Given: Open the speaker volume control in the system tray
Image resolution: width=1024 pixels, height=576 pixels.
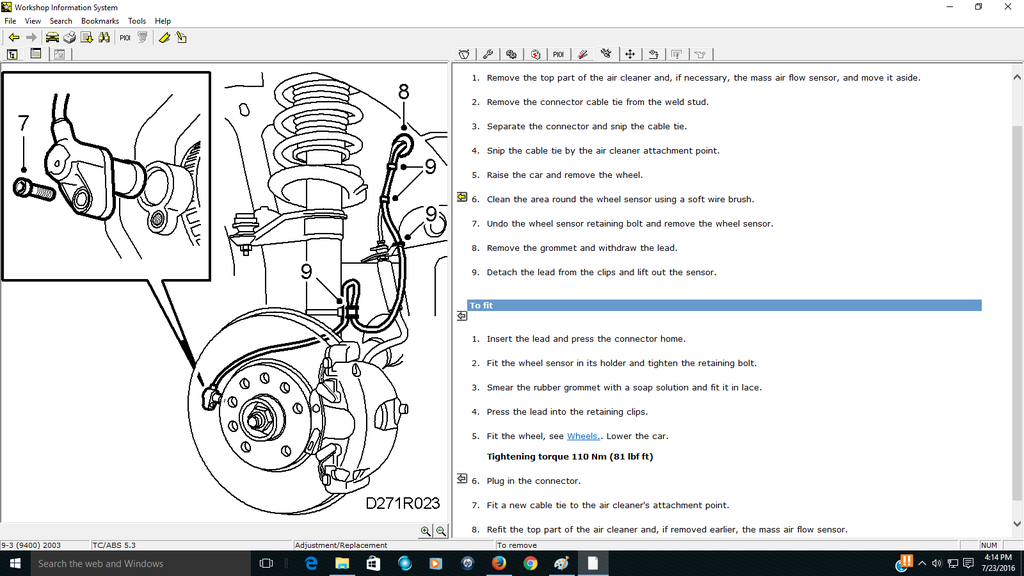Looking at the screenshot, I should coord(936,563).
